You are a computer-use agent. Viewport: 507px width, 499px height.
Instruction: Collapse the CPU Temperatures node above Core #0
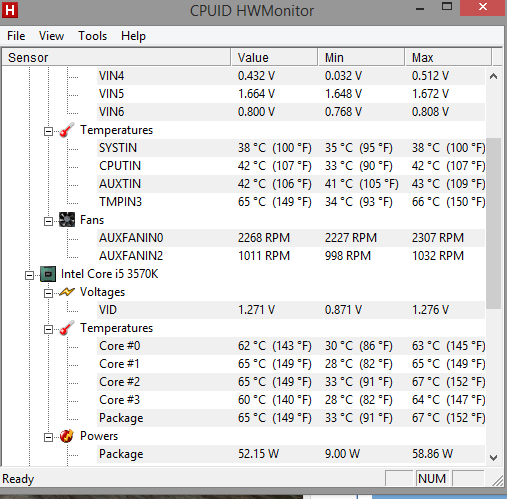coord(48,330)
